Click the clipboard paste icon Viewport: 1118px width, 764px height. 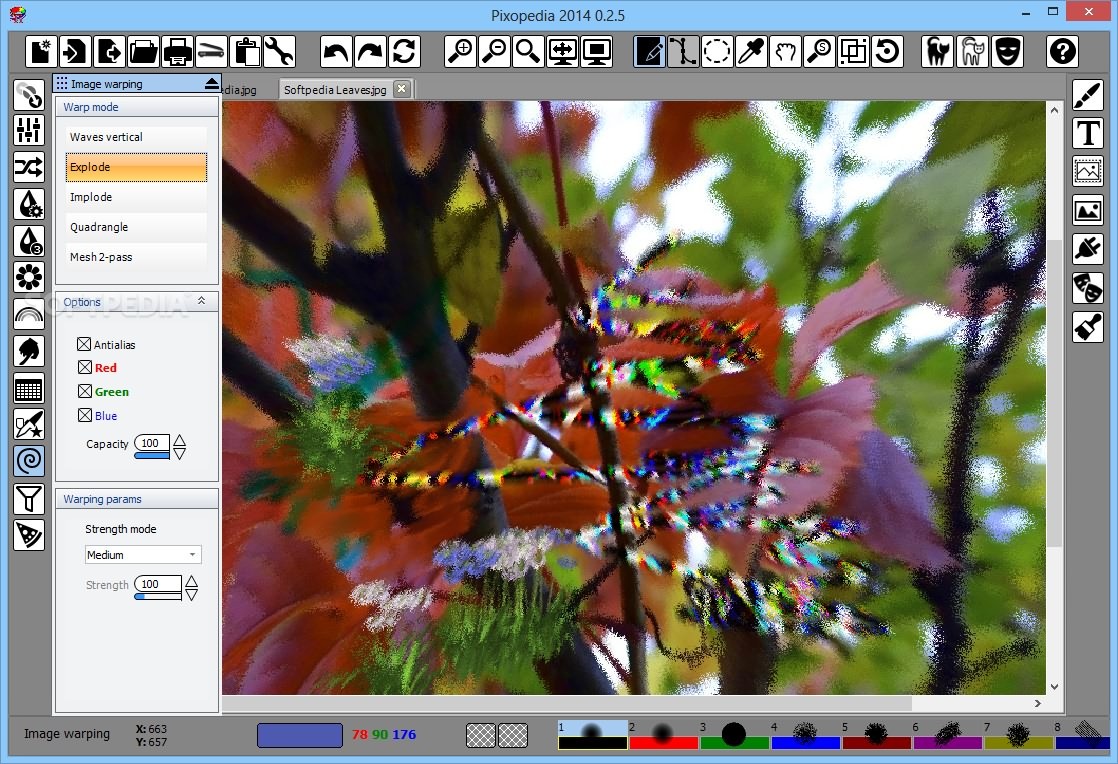[246, 51]
